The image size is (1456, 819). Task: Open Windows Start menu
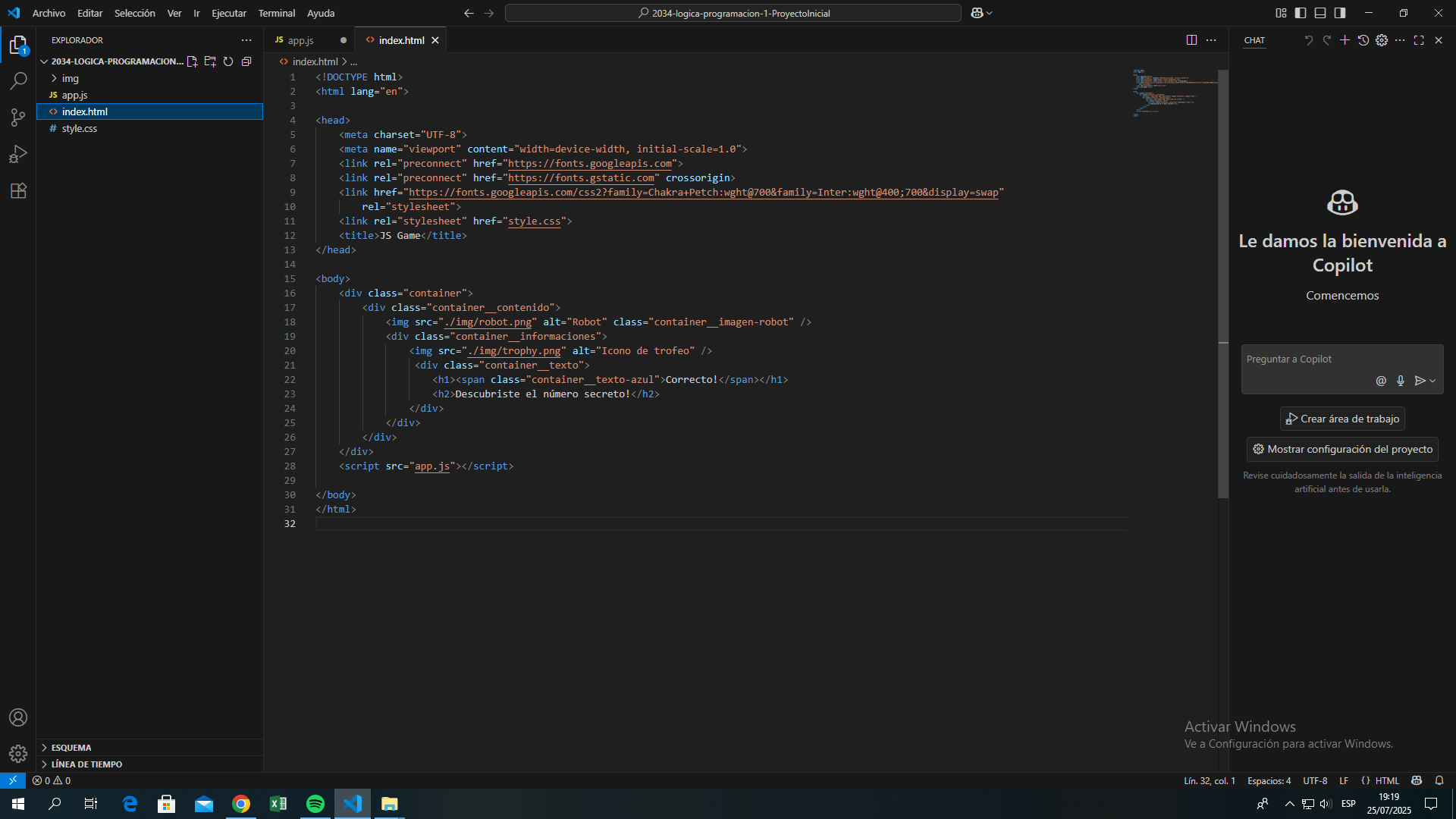[x=18, y=804]
